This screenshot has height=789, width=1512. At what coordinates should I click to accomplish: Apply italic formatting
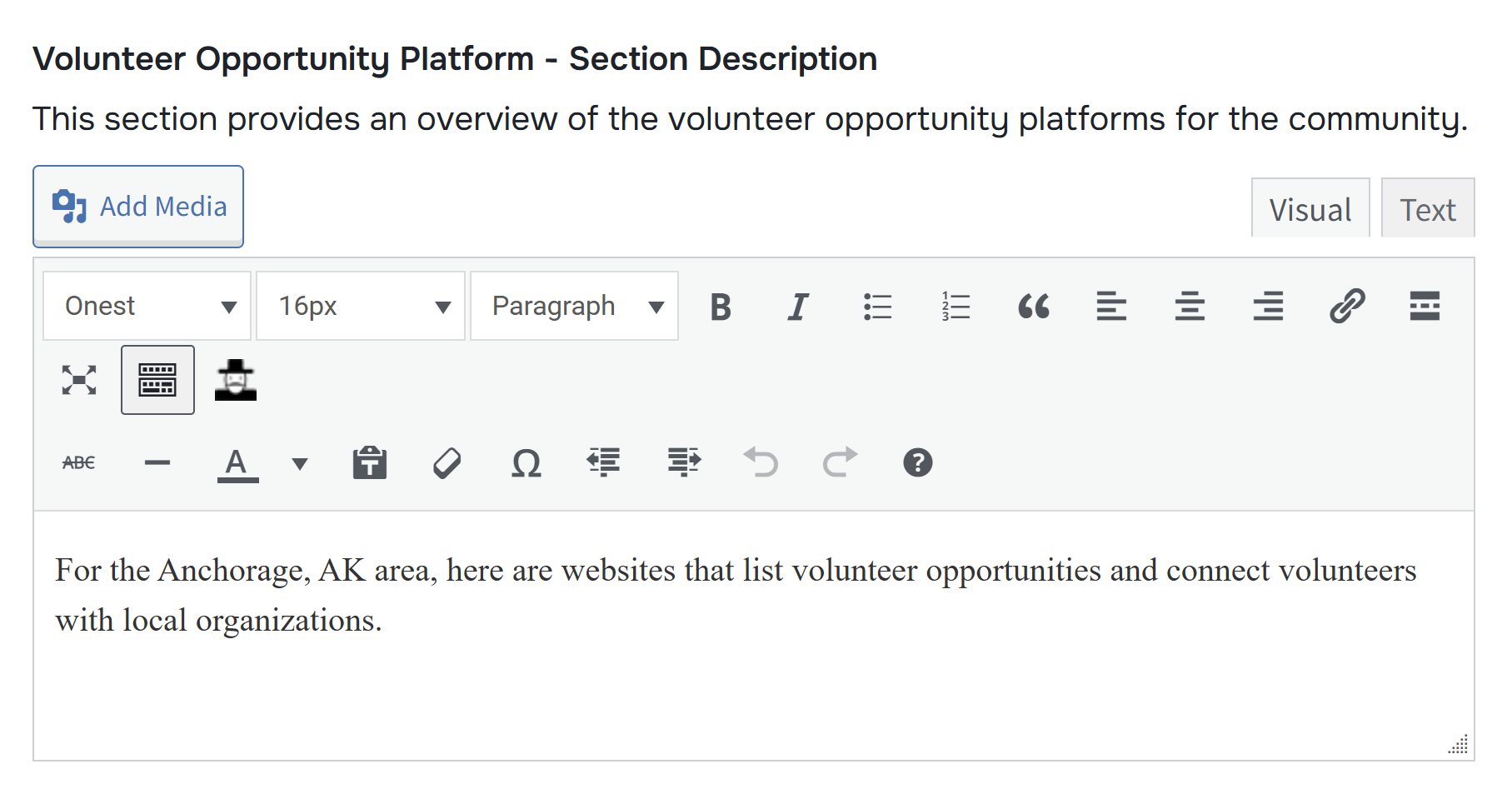[798, 307]
